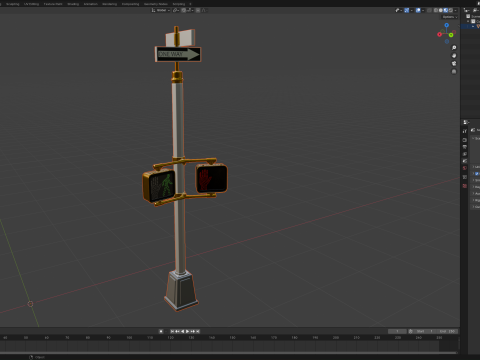Collapse the Scene panel in properties
Screen dimensions: 480x360
[475, 138]
